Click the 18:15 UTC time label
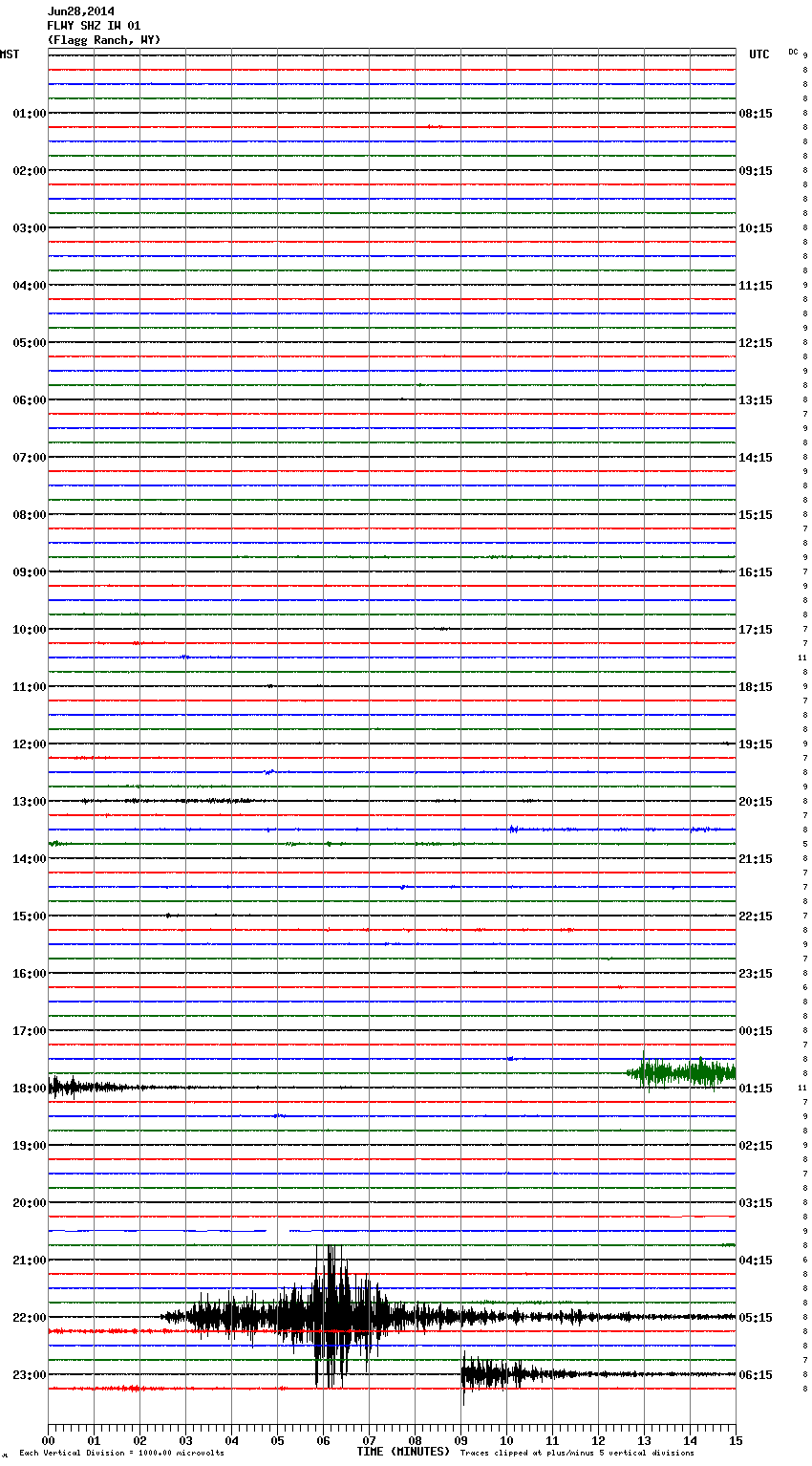The width and height of the screenshot is (812, 1466). [756, 687]
